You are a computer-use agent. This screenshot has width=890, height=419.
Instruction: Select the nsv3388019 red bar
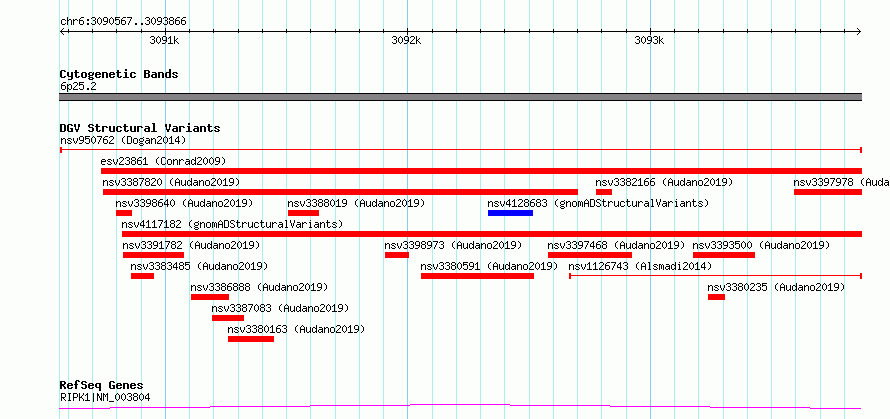pos(303,213)
